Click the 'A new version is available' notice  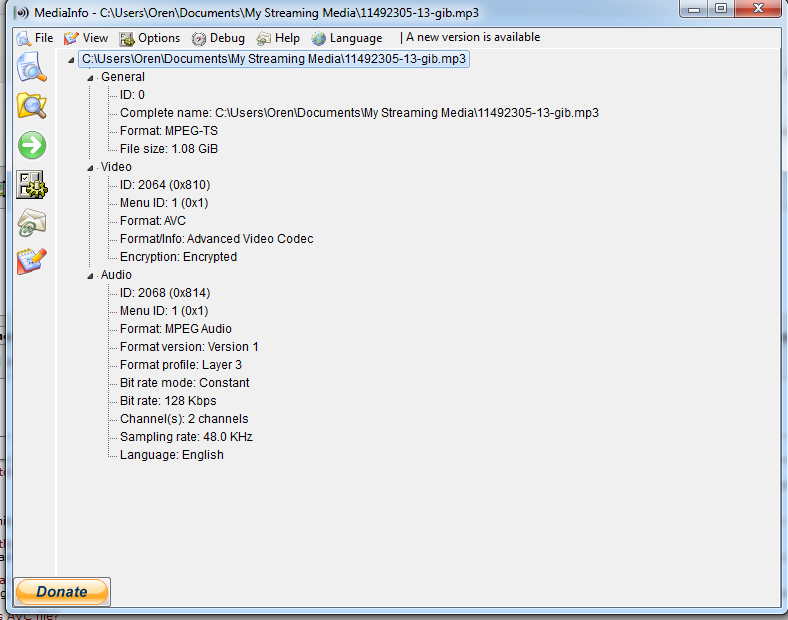[473, 37]
